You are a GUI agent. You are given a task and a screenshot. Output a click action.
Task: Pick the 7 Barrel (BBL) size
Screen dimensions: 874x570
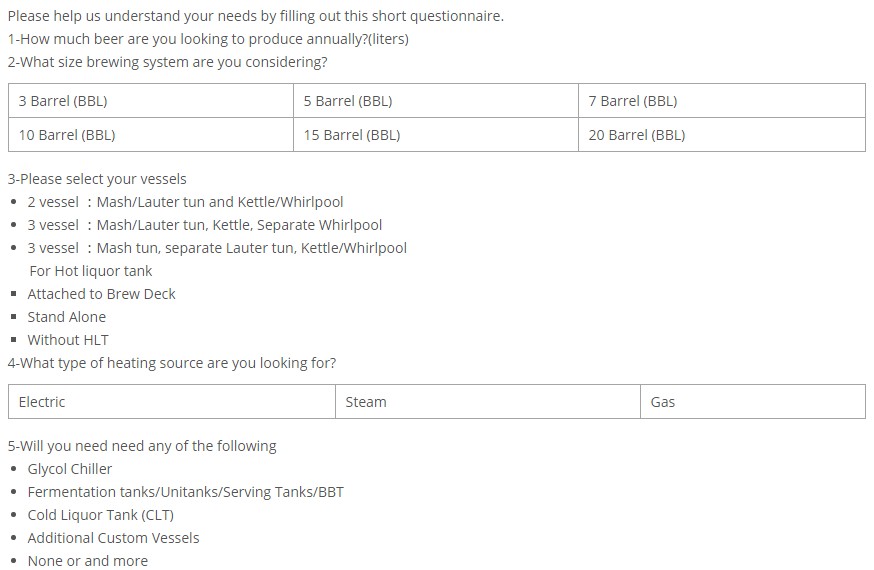coord(632,101)
